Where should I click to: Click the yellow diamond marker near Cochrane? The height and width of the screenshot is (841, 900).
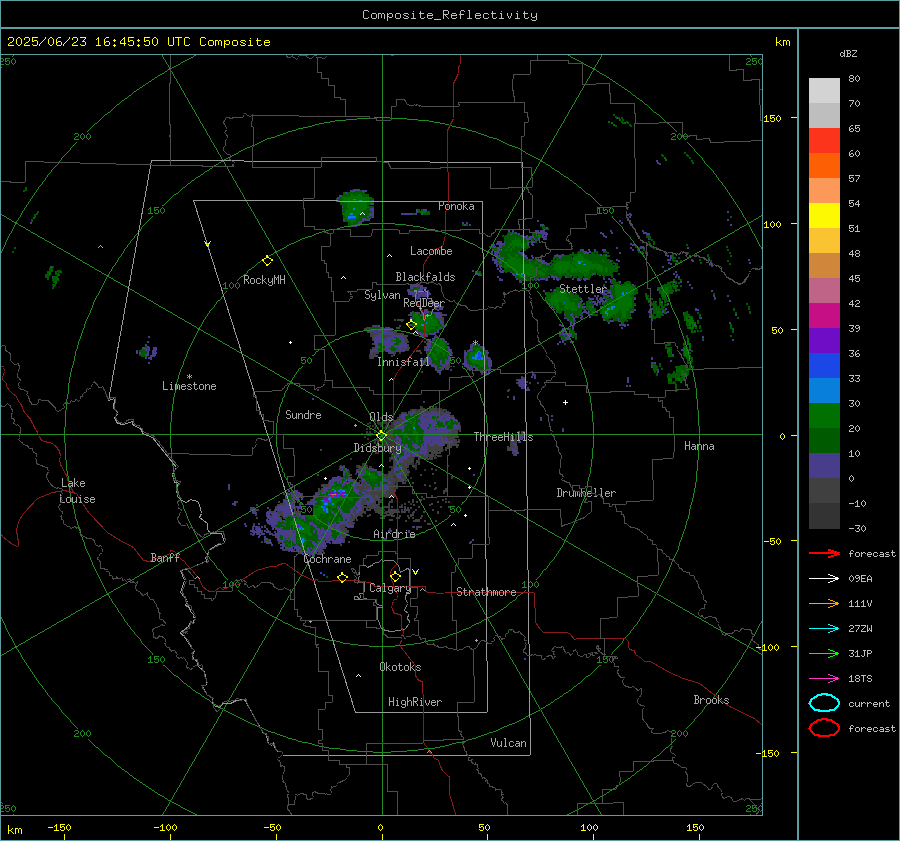pyautogui.click(x=342, y=578)
